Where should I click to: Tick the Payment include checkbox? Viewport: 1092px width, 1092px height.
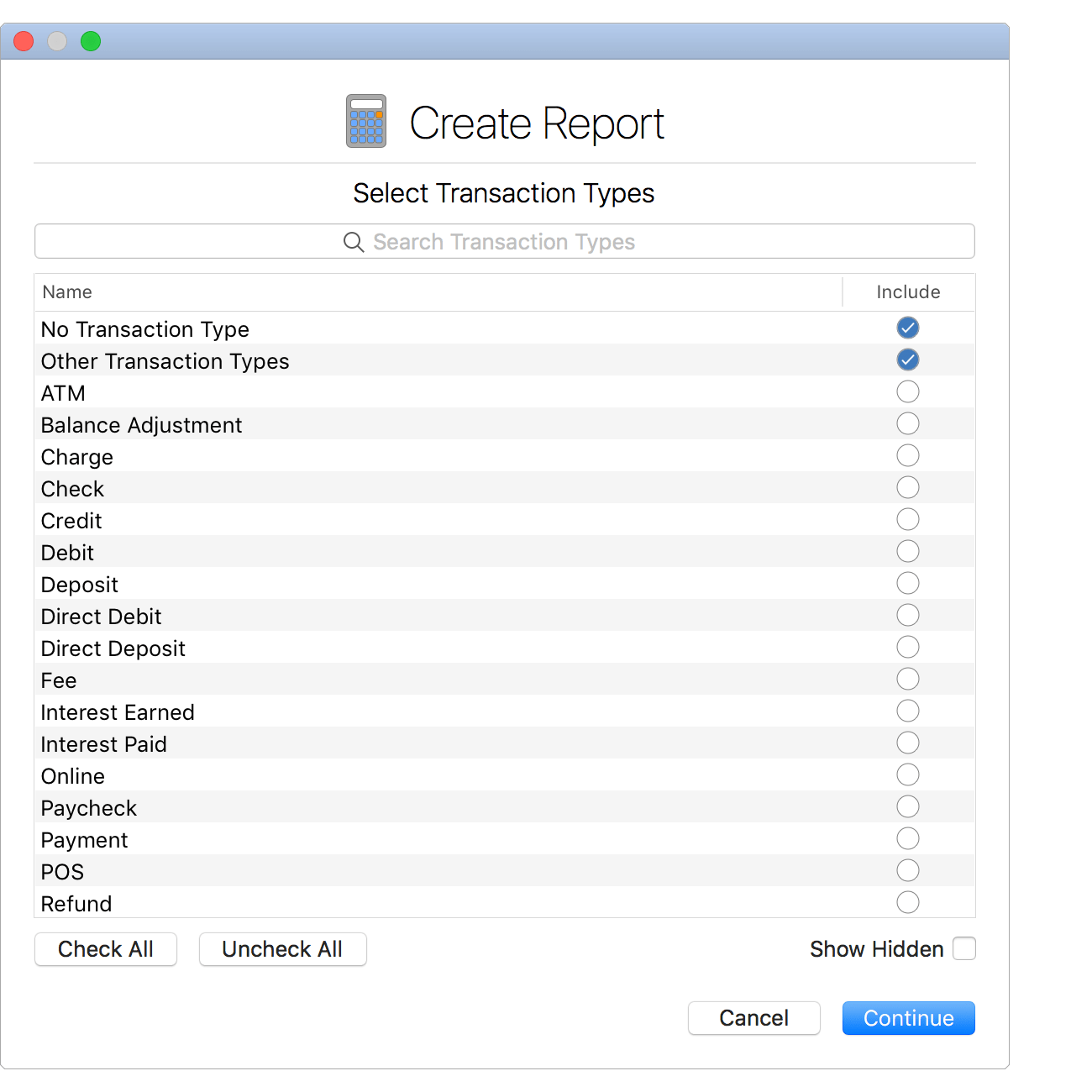pyautogui.click(x=908, y=838)
